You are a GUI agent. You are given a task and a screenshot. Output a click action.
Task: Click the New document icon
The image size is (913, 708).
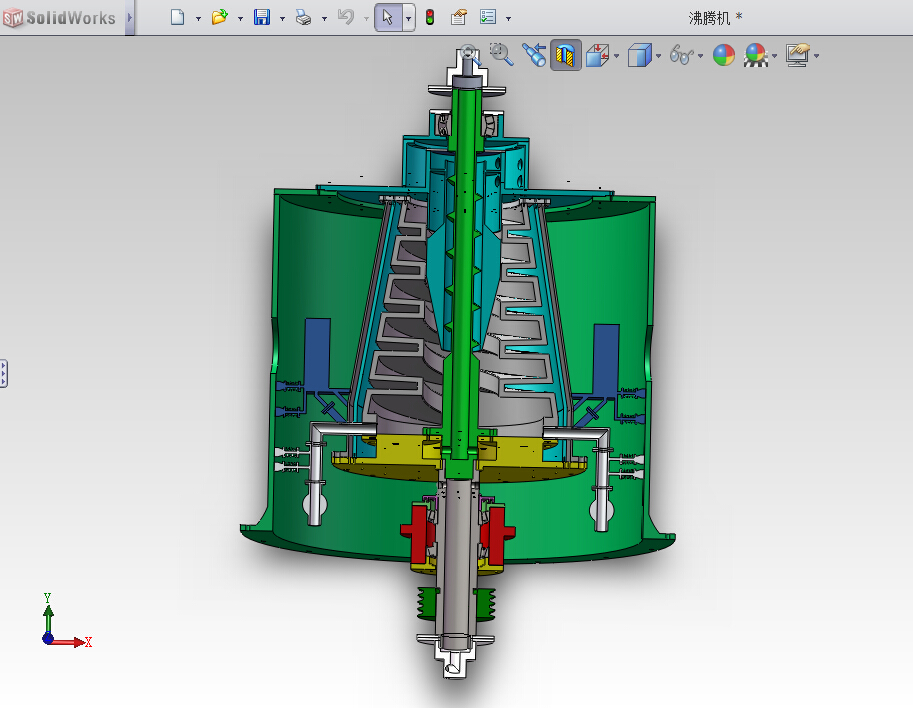click(x=178, y=17)
